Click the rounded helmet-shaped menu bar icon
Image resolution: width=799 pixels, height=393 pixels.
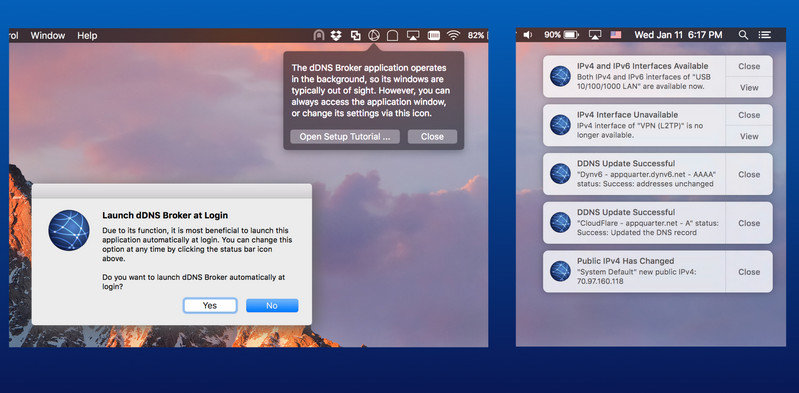click(392, 35)
